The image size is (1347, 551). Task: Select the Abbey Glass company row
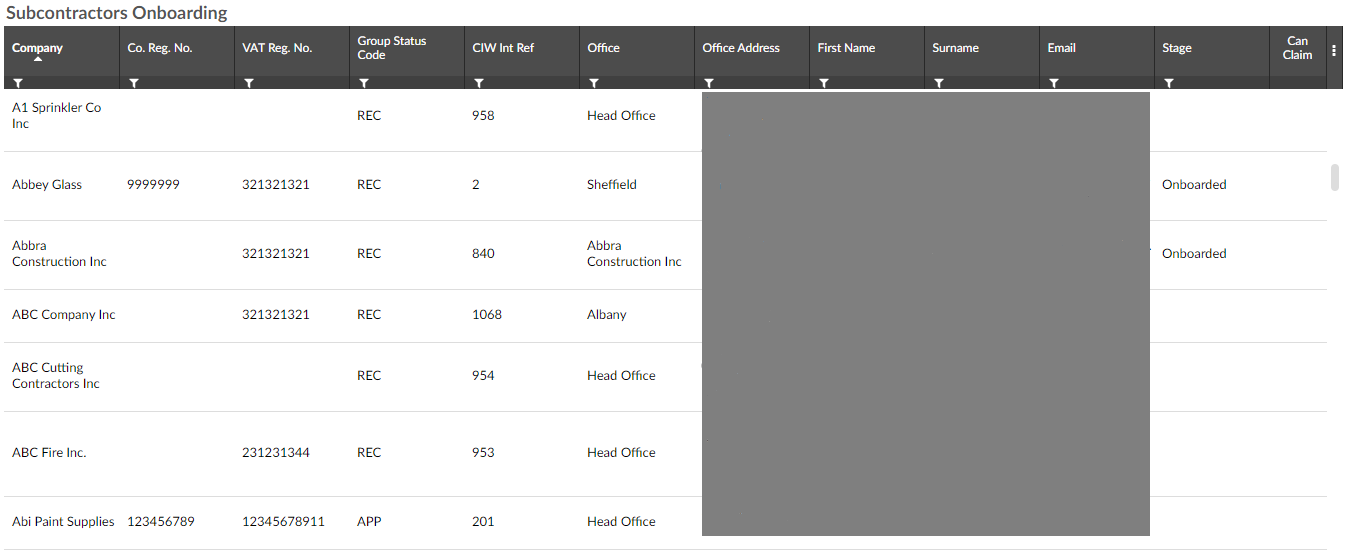(x=47, y=185)
